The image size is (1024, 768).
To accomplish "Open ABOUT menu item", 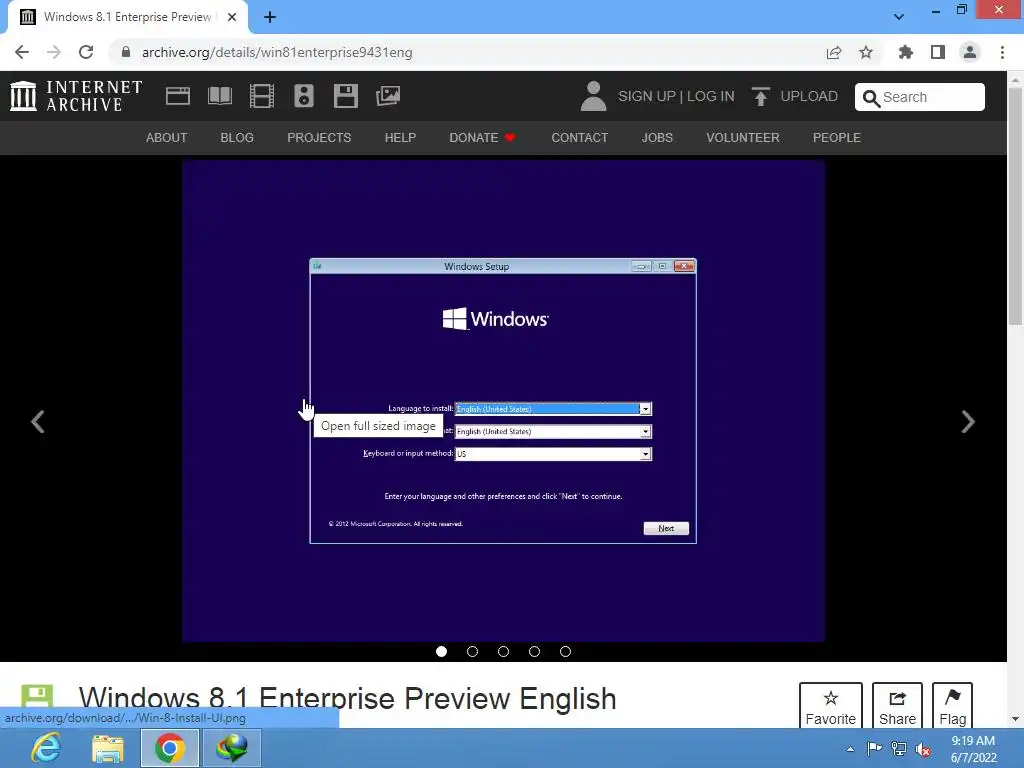I will click(167, 138).
